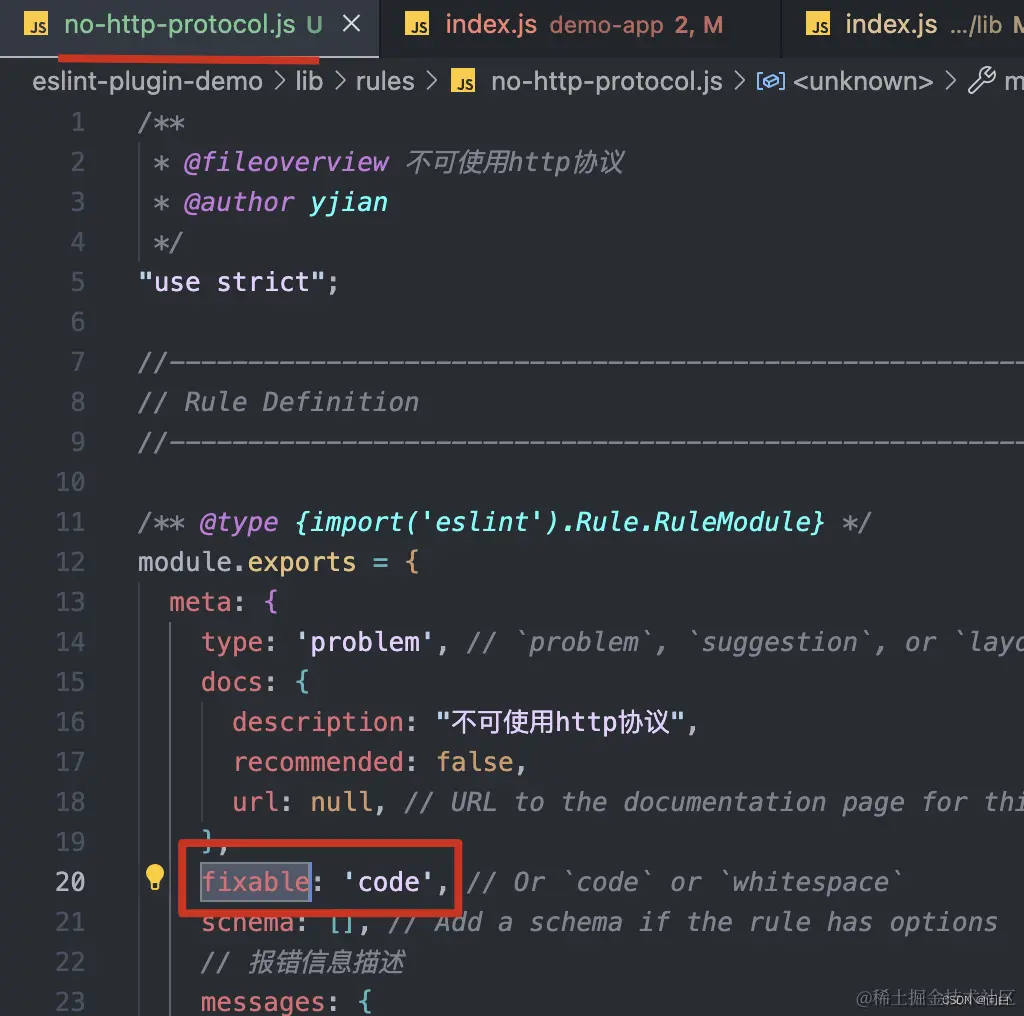The height and width of the screenshot is (1016, 1024).
Task: Expand breadcrumb chevron after rules
Action: (432, 82)
